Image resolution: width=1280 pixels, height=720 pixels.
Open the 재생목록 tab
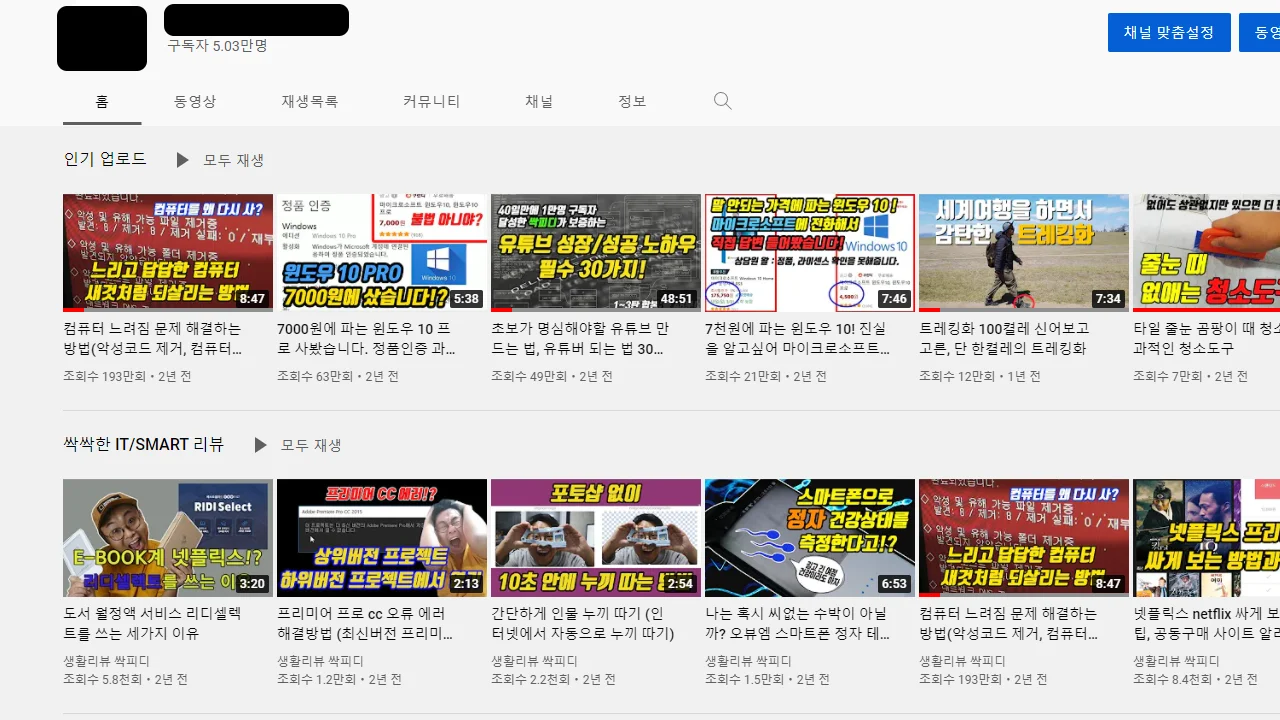pyautogui.click(x=310, y=101)
